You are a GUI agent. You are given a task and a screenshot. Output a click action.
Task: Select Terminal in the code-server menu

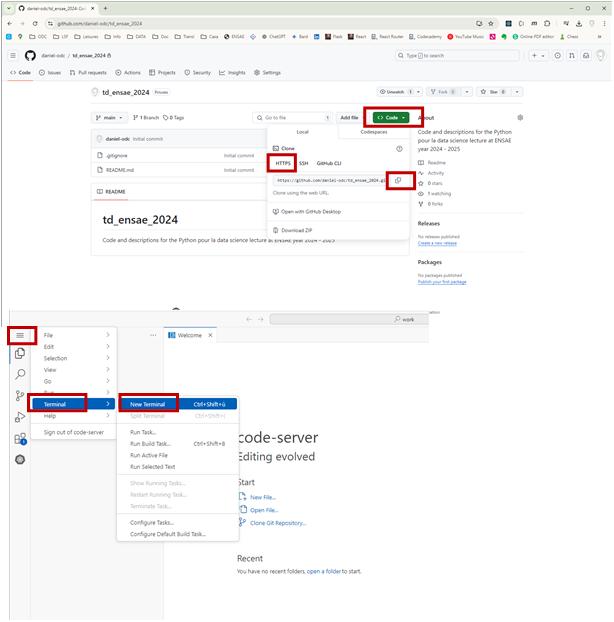pos(74,404)
